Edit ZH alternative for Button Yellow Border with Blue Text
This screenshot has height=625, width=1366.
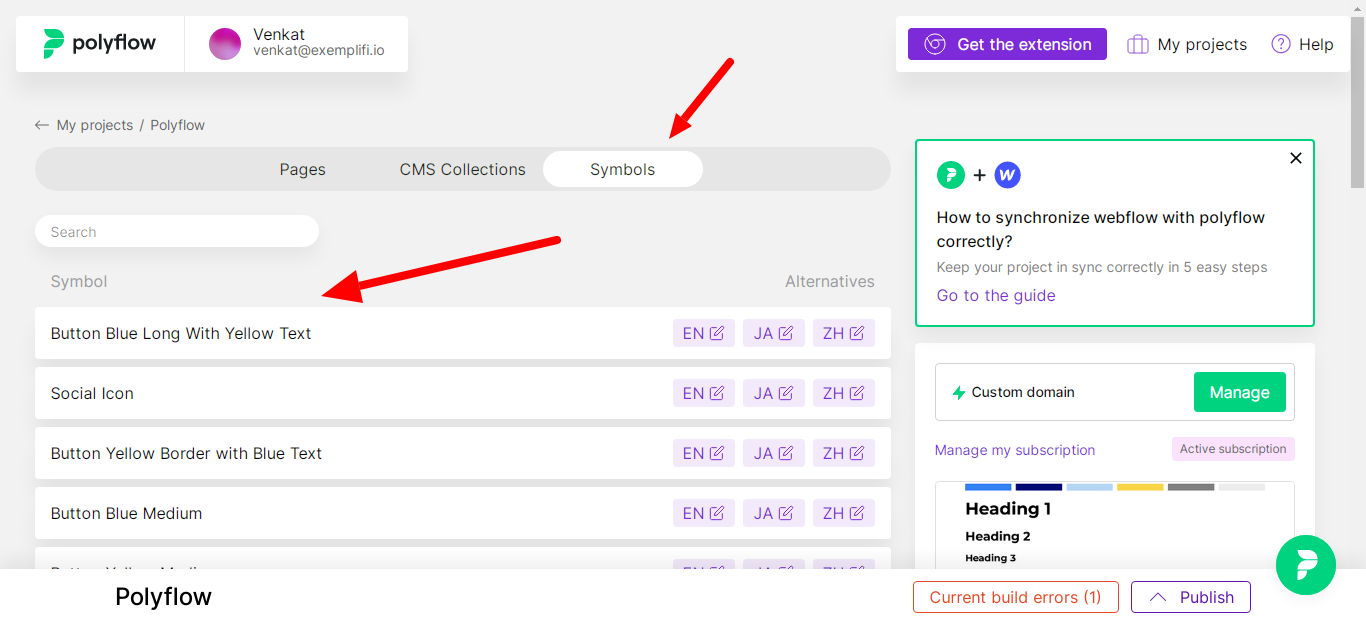click(x=844, y=453)
